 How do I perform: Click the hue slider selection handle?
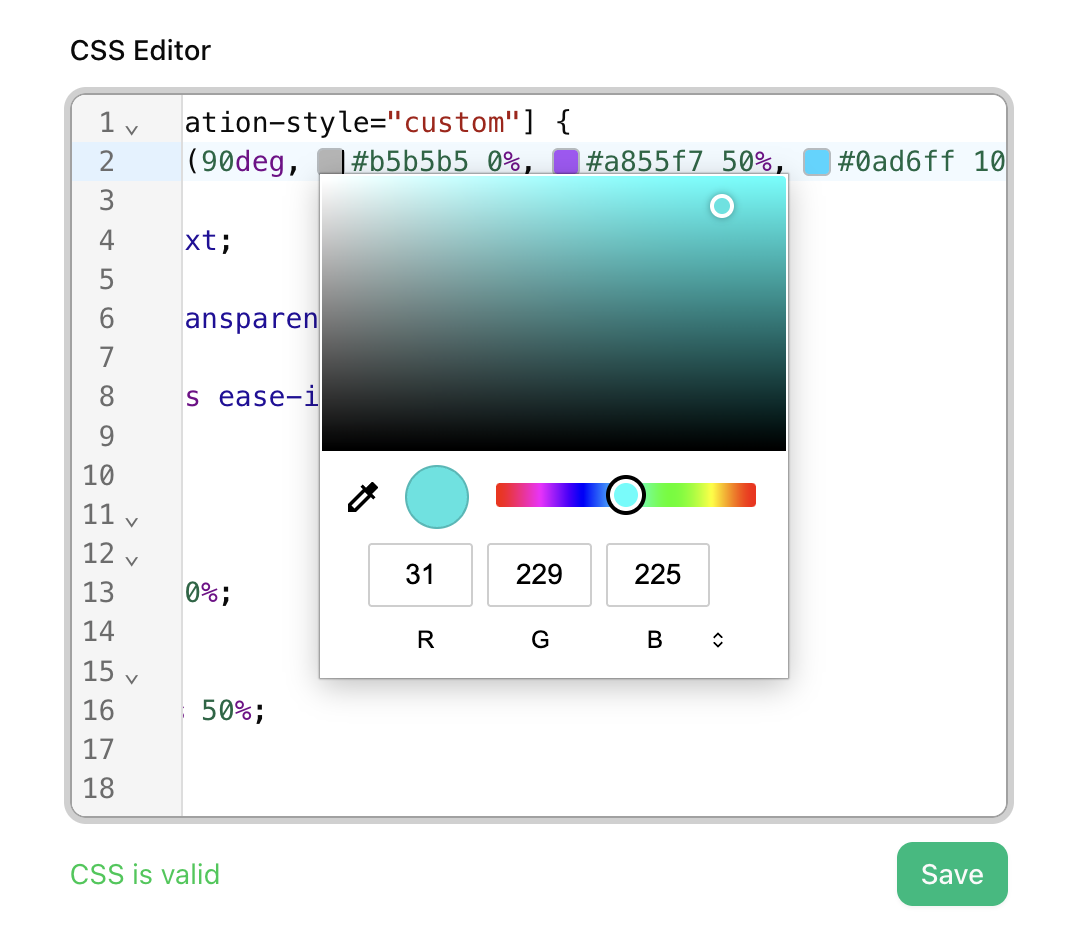[625, 494]
